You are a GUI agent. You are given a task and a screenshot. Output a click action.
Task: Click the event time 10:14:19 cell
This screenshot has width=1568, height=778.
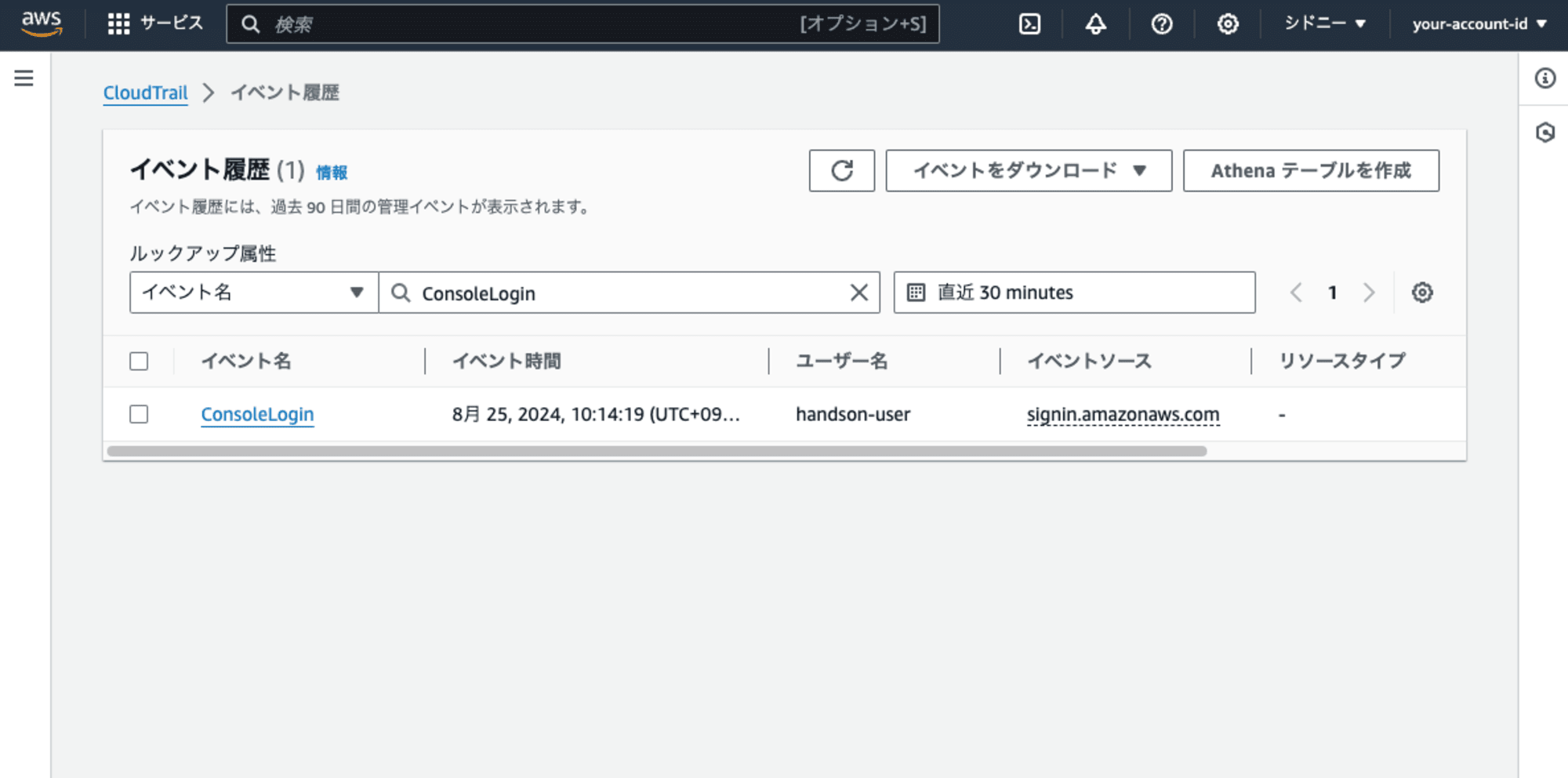[x=596, y=414]
